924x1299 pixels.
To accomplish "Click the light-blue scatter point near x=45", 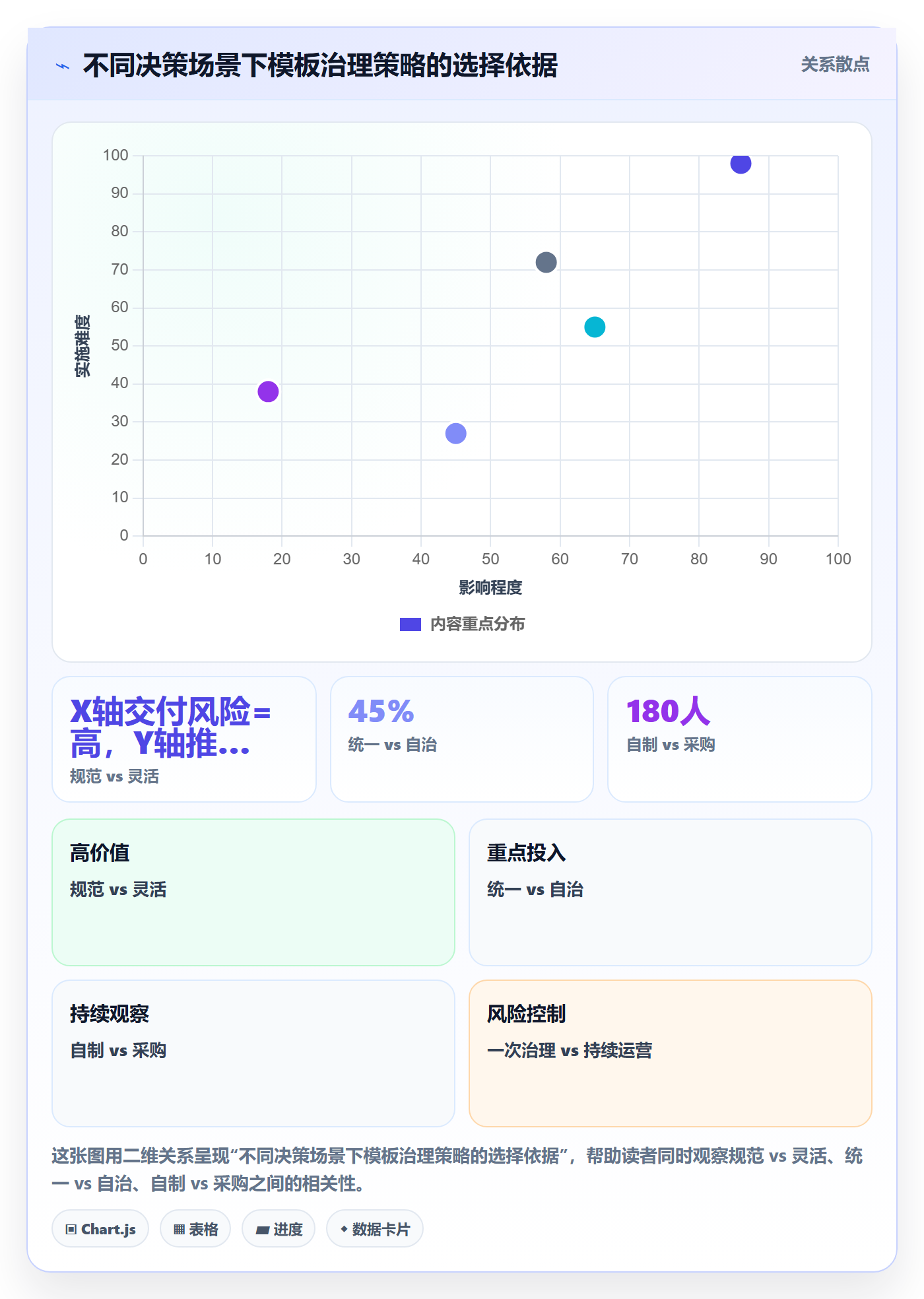I will point(456,434).
